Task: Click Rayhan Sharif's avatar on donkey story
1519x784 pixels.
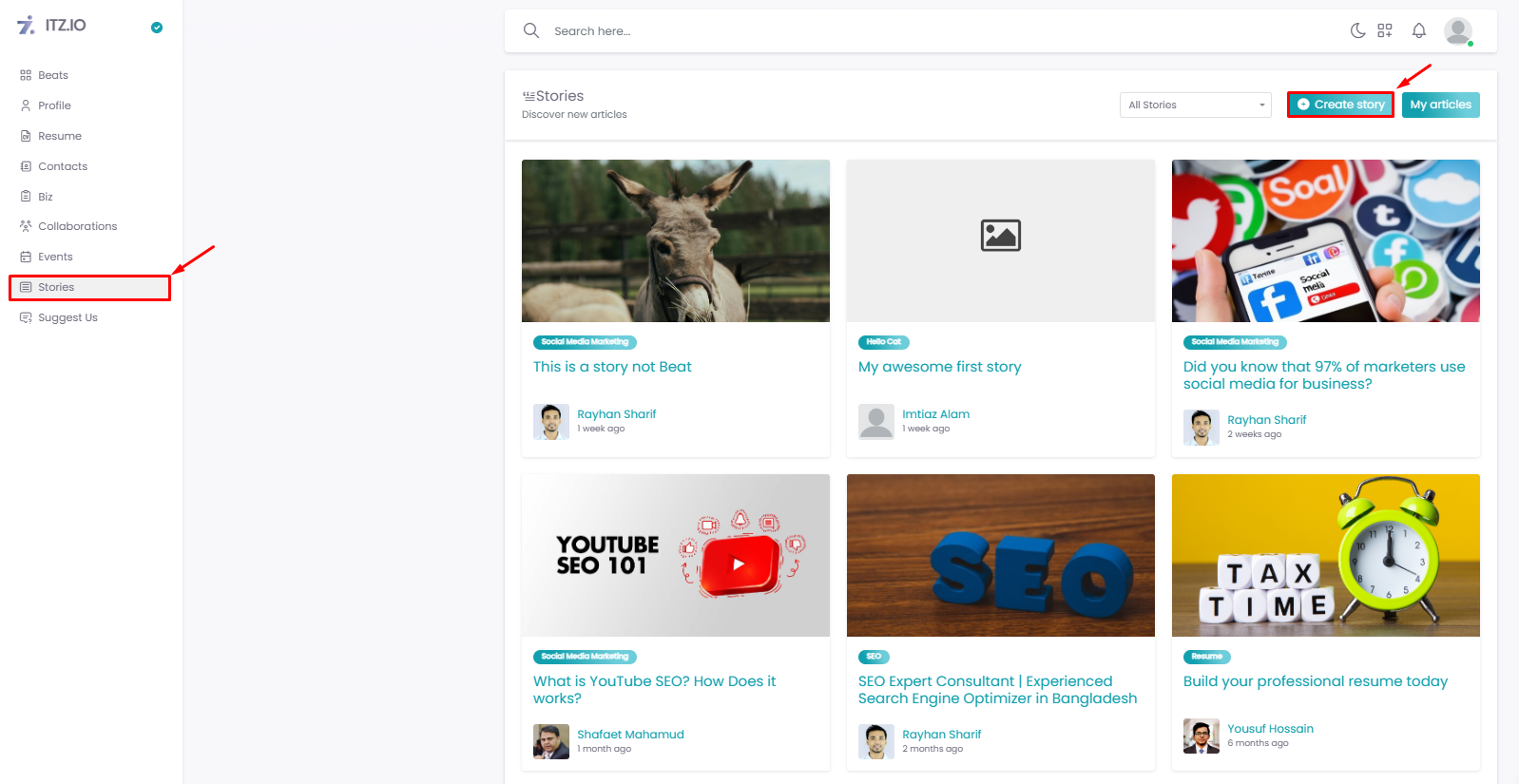Action: (551, 421)
